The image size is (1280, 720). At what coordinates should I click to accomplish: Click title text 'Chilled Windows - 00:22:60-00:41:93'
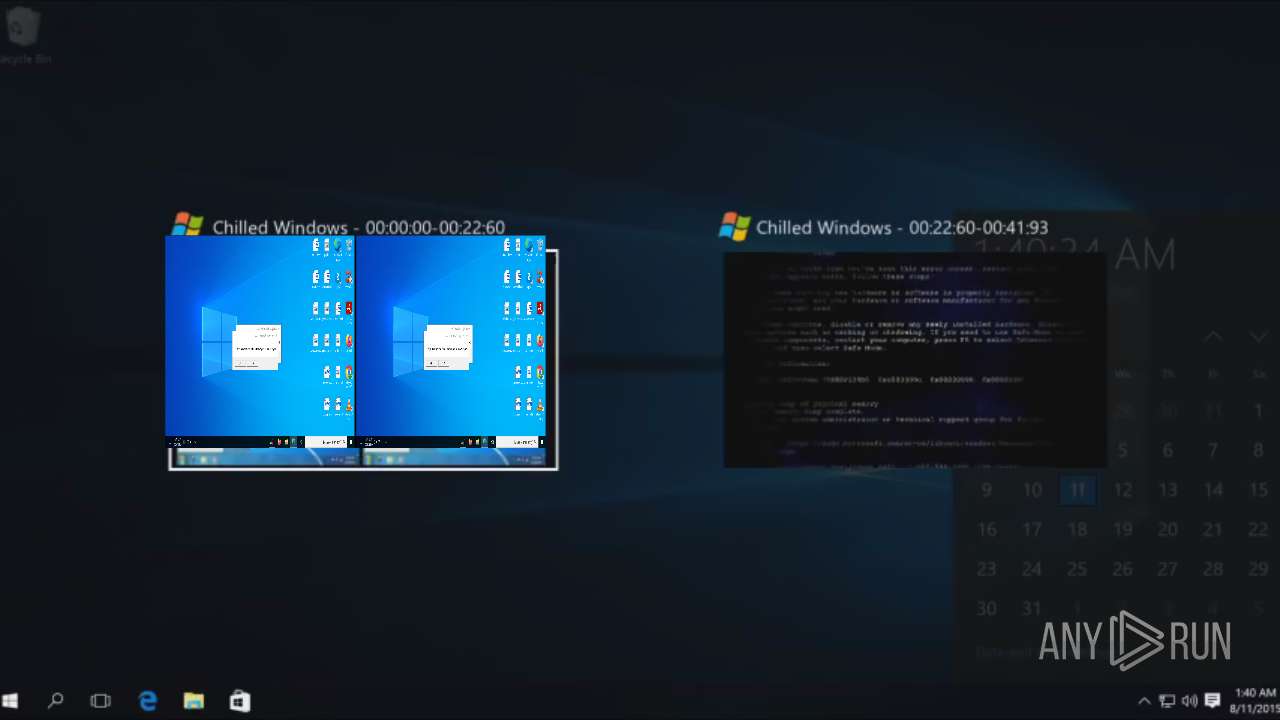click(902, 227)
